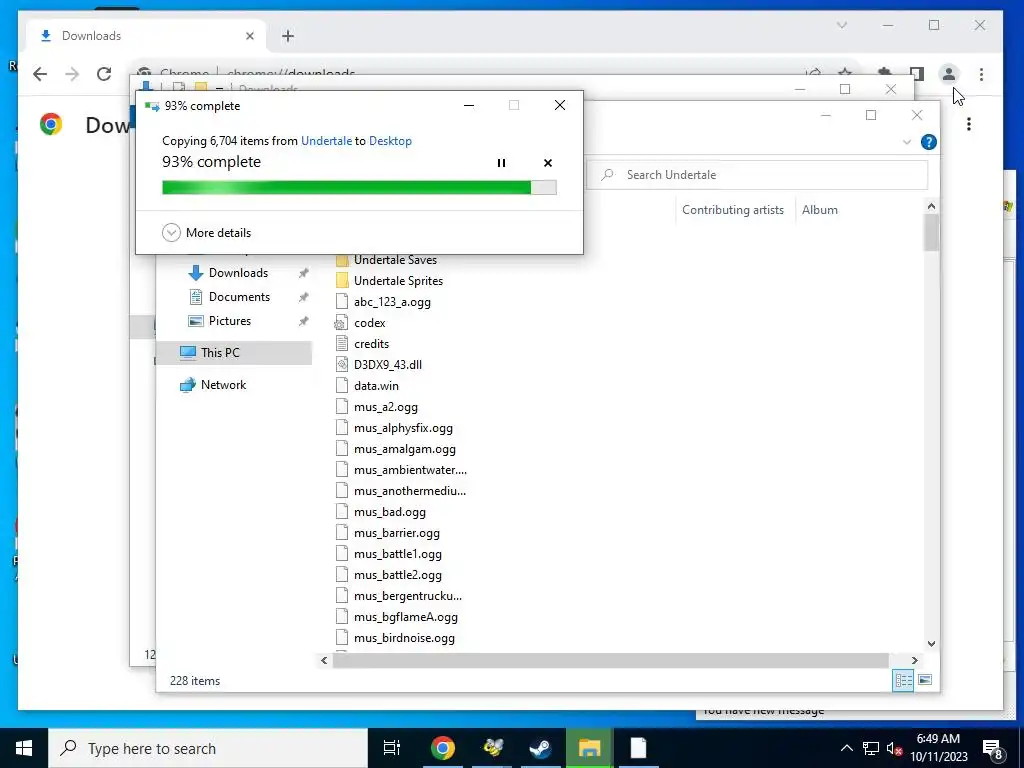
Task: Click vertical scrollbar down arrow
Action: point(931,643)
